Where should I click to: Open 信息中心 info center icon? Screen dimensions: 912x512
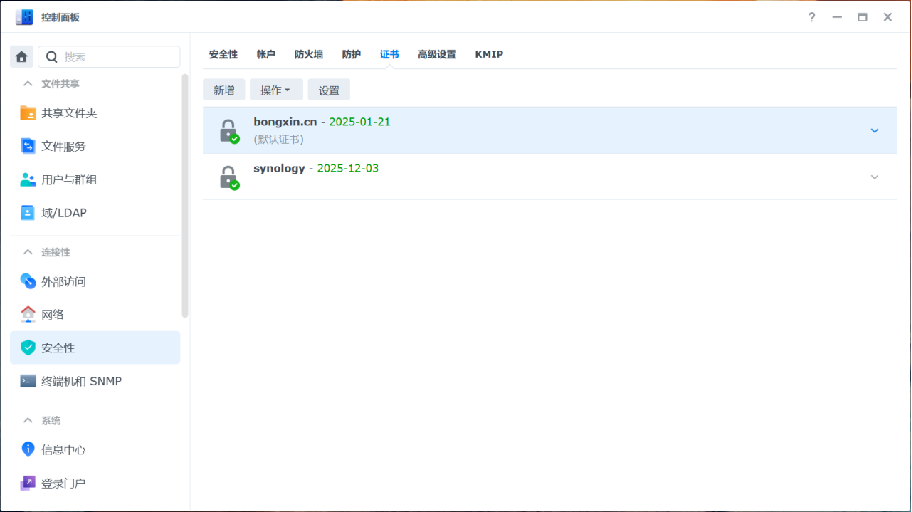tap(28, 449)
